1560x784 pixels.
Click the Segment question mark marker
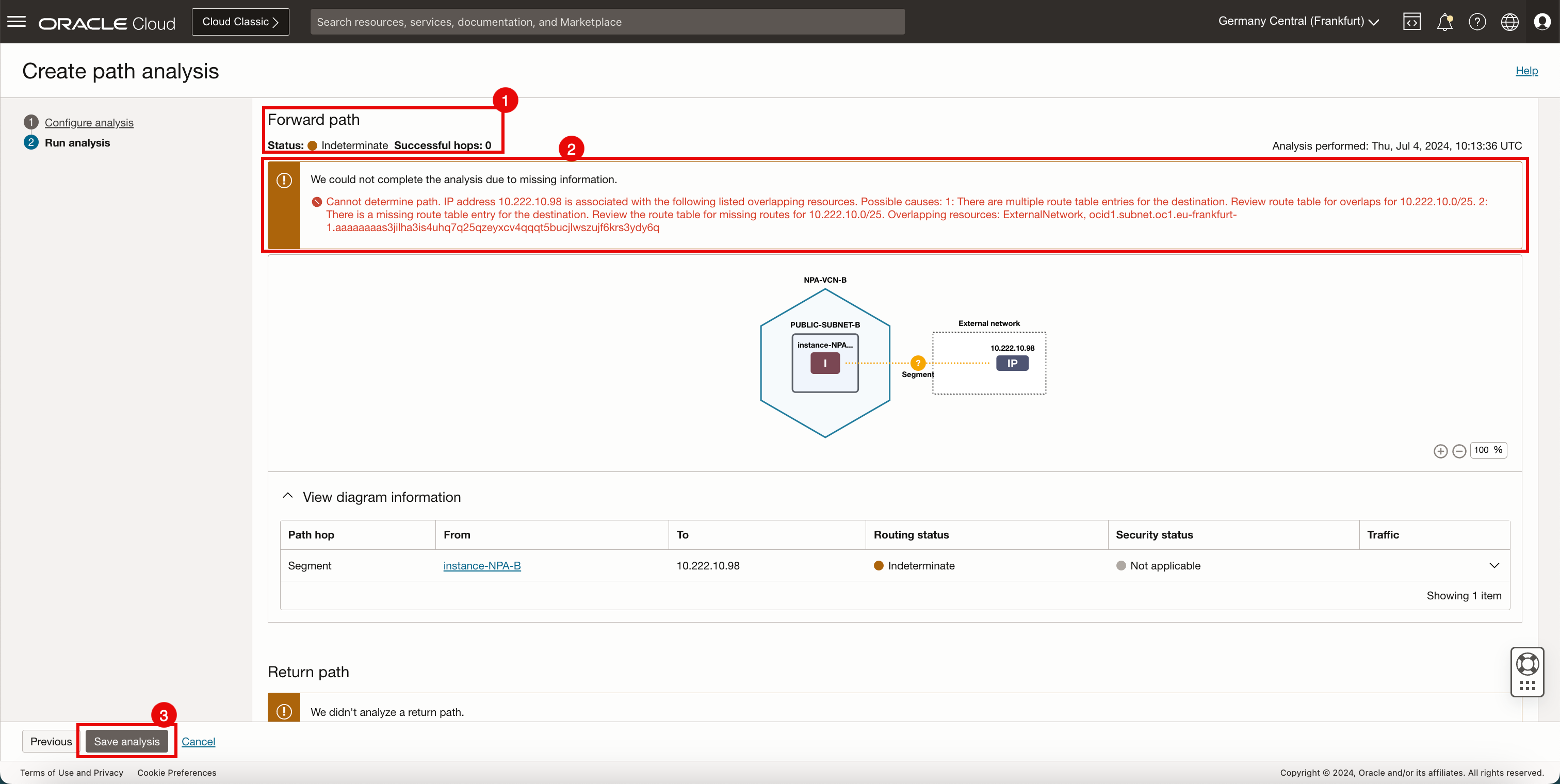click(918, 363)
